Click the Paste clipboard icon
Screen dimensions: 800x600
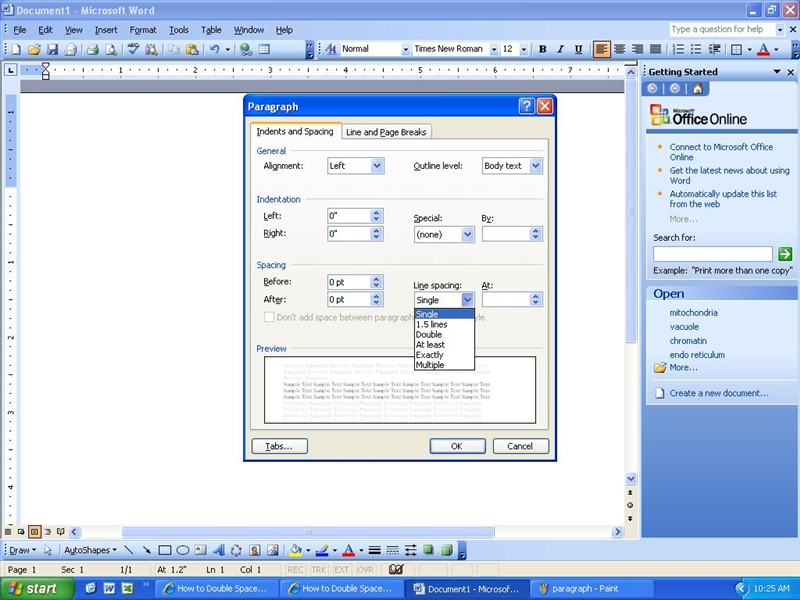pyautogui.click(x=192, y=49)
